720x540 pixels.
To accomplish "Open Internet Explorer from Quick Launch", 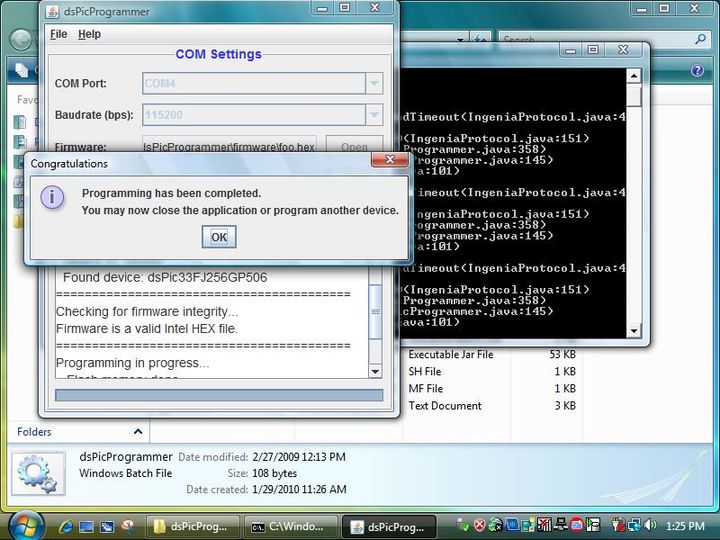I will coord(66,526).
